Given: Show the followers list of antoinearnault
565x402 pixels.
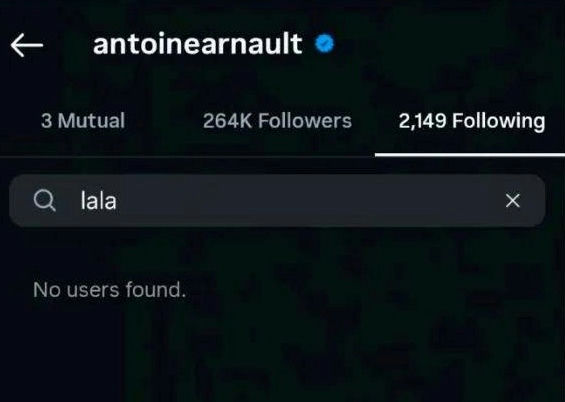Looking at the screenshot, I should [277, 121].
